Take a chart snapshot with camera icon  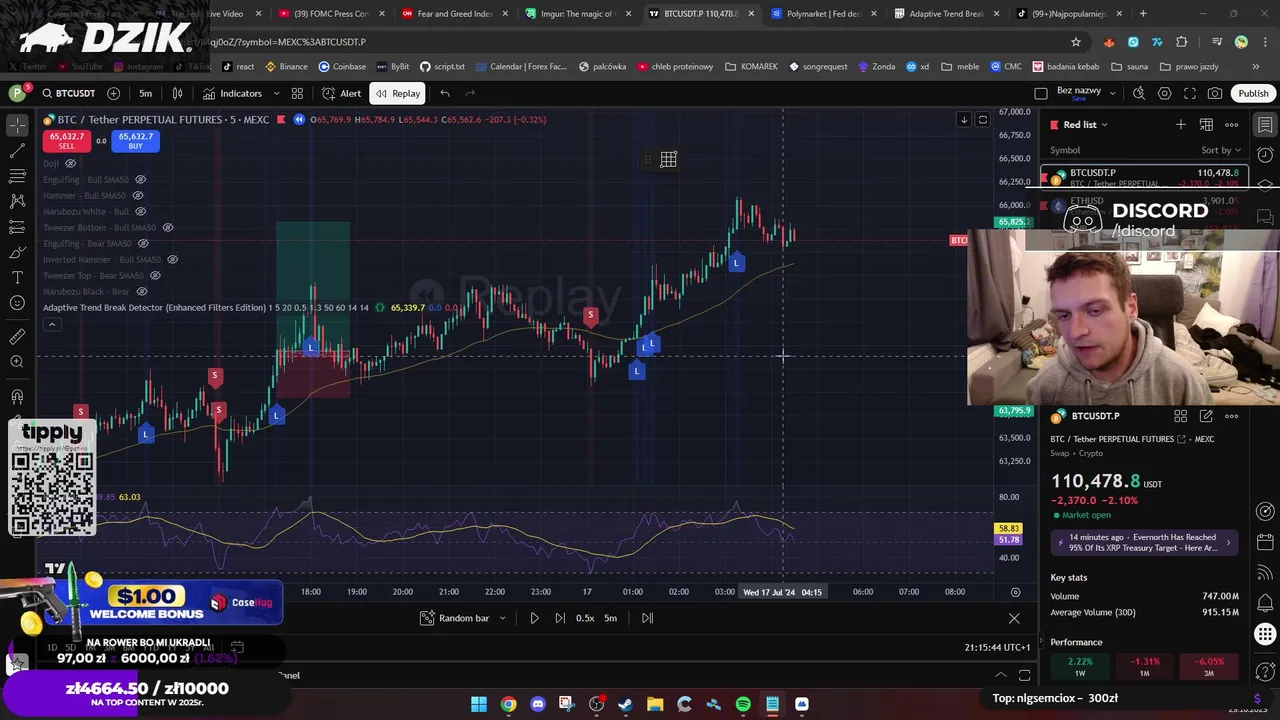1215,93
